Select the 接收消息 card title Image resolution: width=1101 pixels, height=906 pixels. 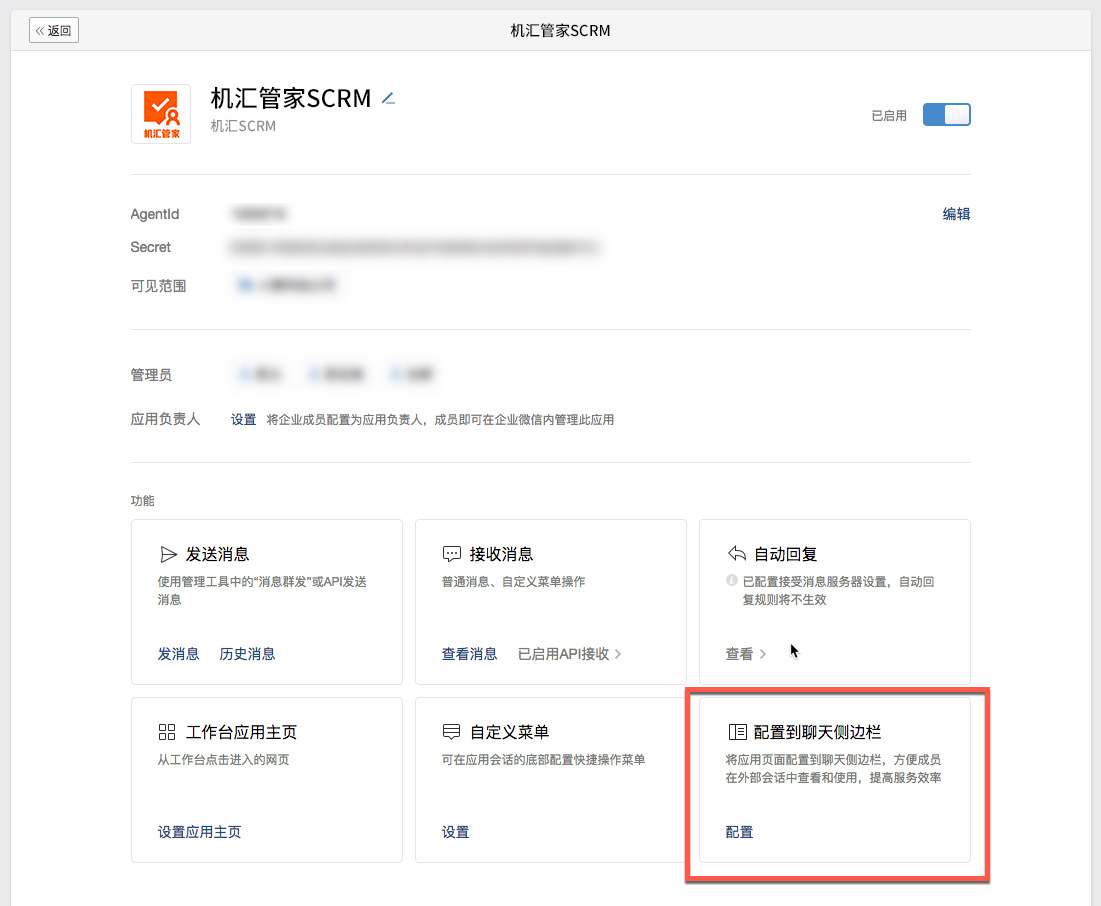click(x=501, y=554)
